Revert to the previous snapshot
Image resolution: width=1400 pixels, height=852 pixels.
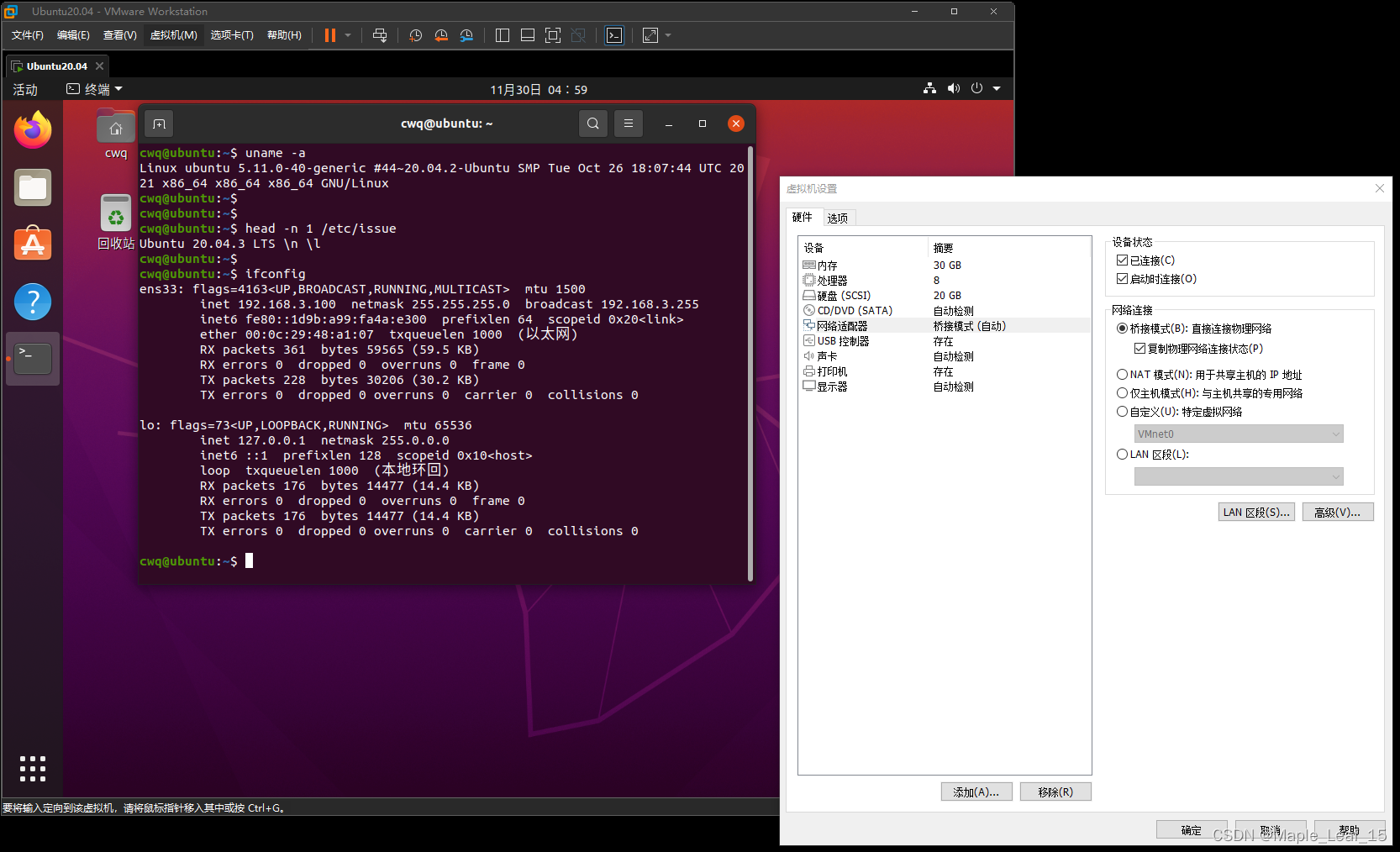pyautogui.click(x=441, y=35)
